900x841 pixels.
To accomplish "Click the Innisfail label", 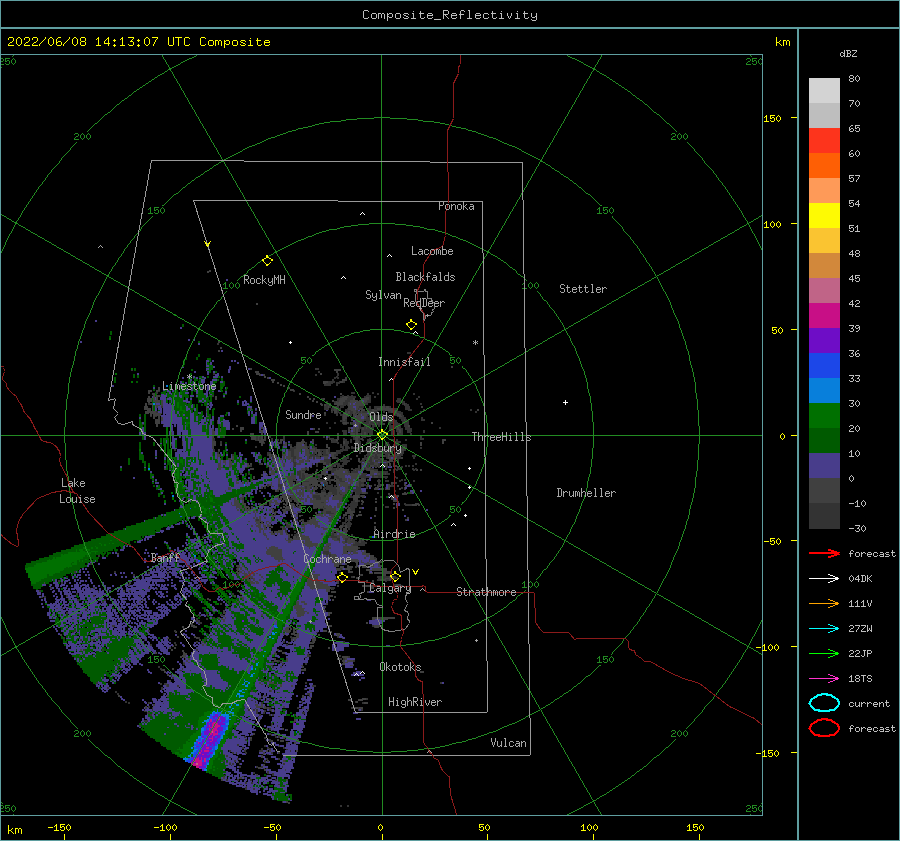I will pyautogui.click(x=404, y=362).
